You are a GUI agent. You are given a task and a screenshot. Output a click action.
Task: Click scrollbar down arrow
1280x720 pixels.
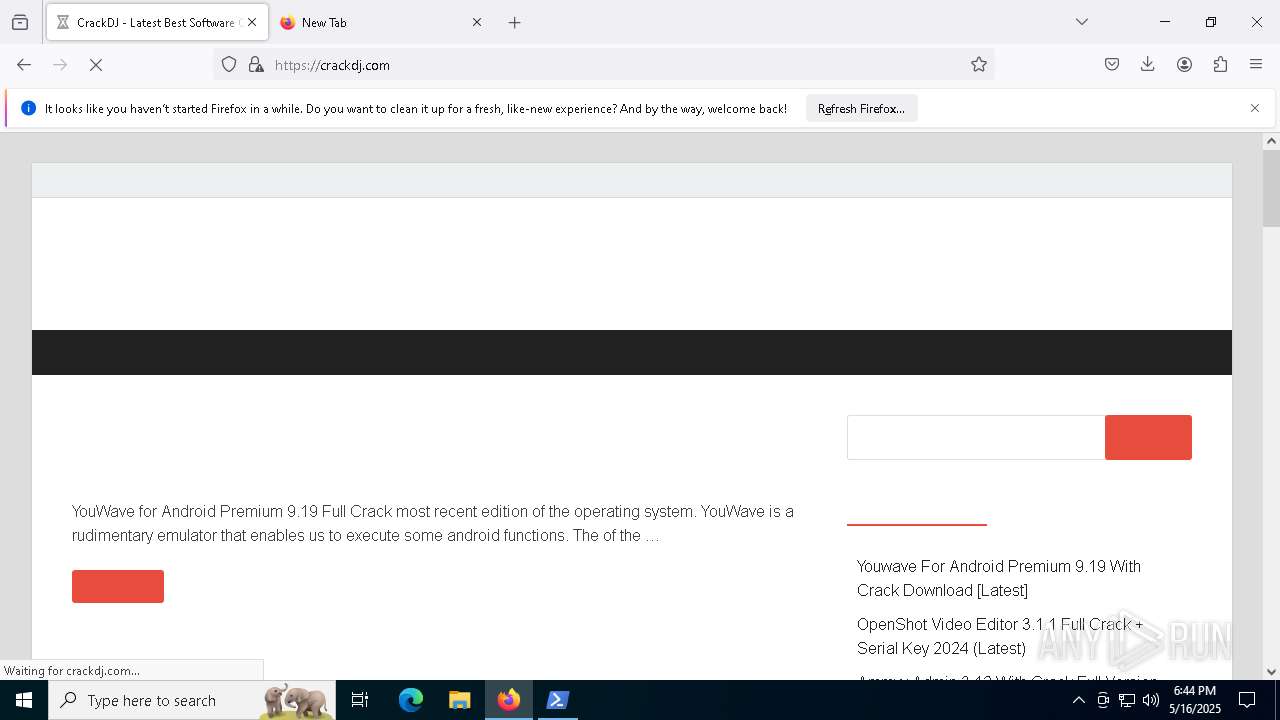point(1271,671)
